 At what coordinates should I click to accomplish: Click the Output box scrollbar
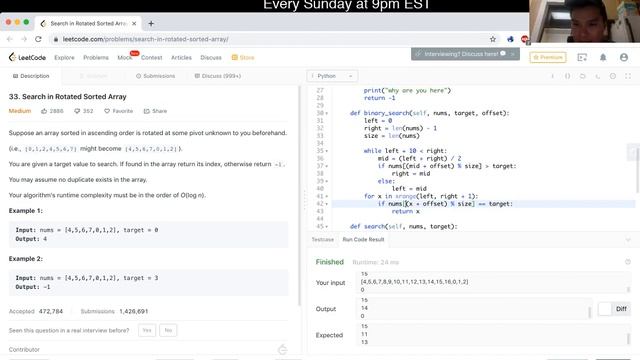(x=589, y=312)
